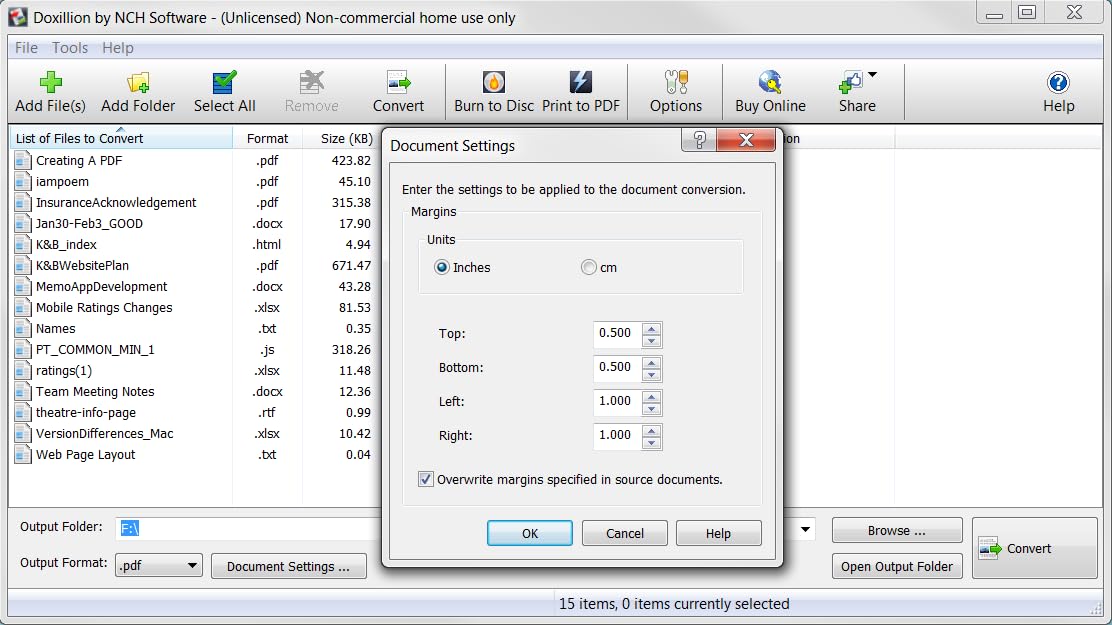Open the Options toolbar icon

point(676,83)
